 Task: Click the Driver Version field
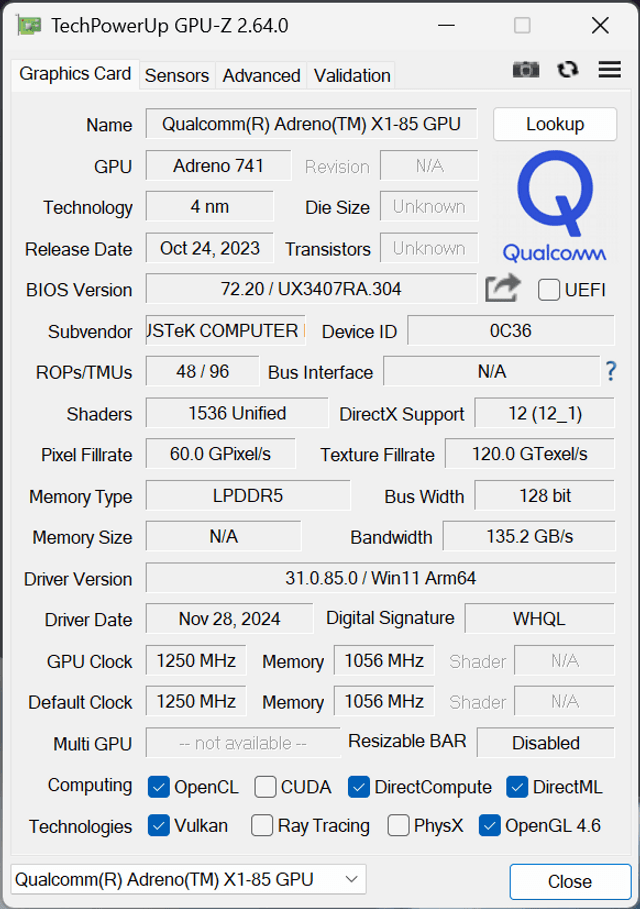pyautogui.click(x=380, y=578)
